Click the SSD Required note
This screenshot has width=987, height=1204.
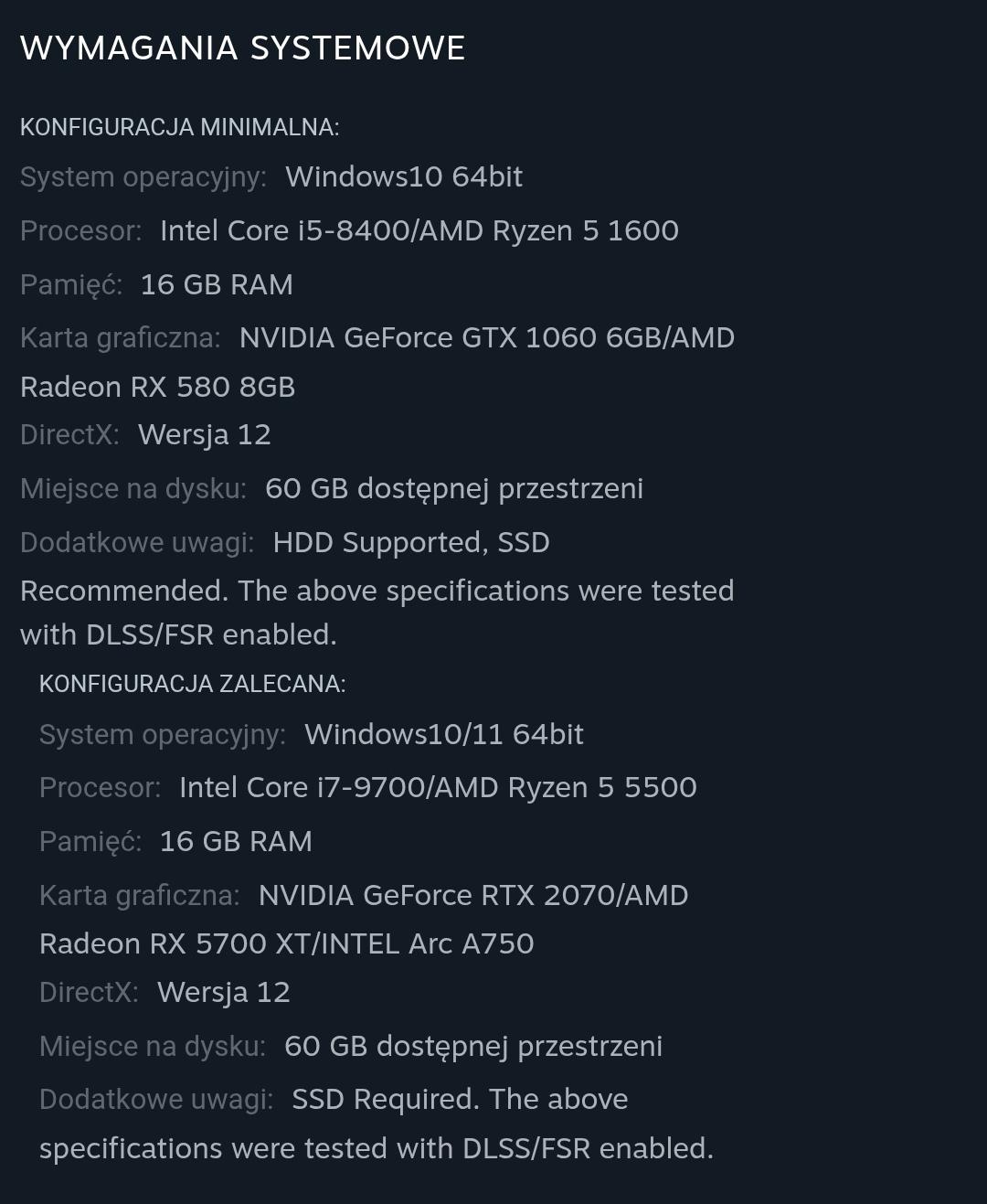pos(385,1099)
